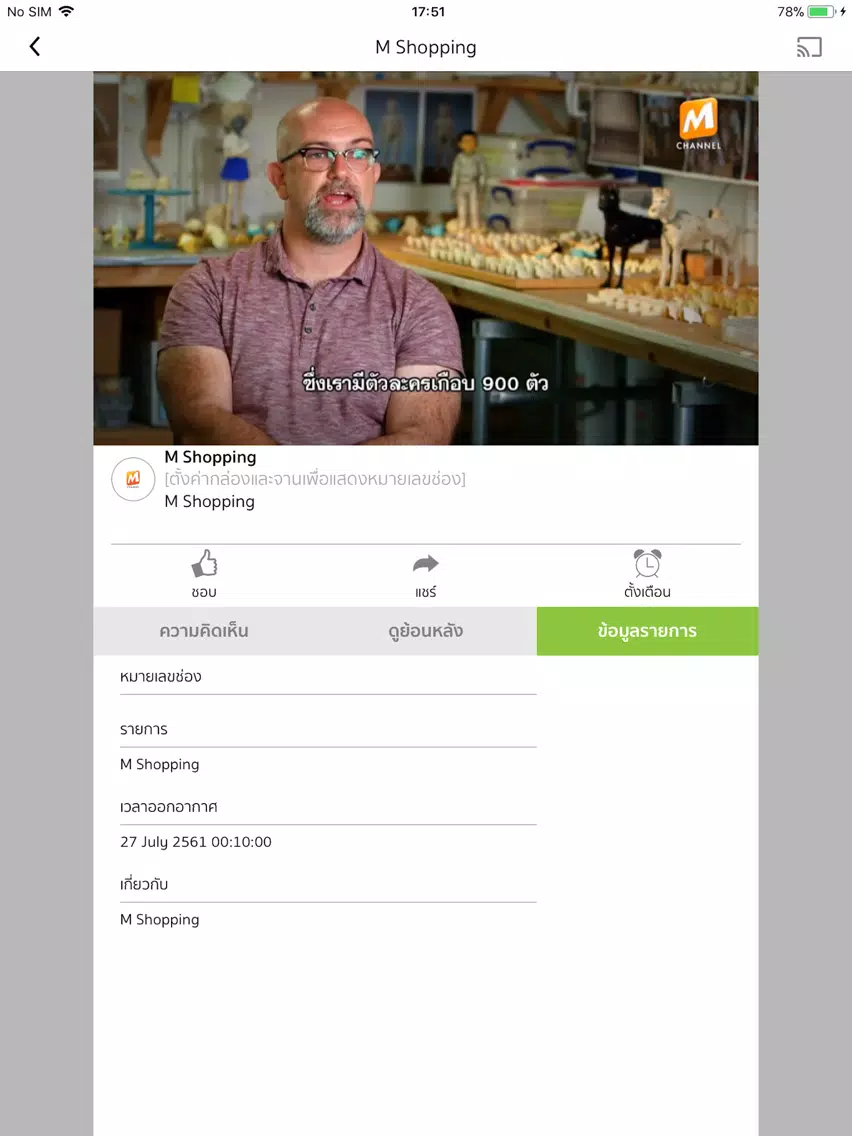Screen dimensions: 852x1136
Task: Tap the battery icon in status bar
Action: [x=821, y=12]
